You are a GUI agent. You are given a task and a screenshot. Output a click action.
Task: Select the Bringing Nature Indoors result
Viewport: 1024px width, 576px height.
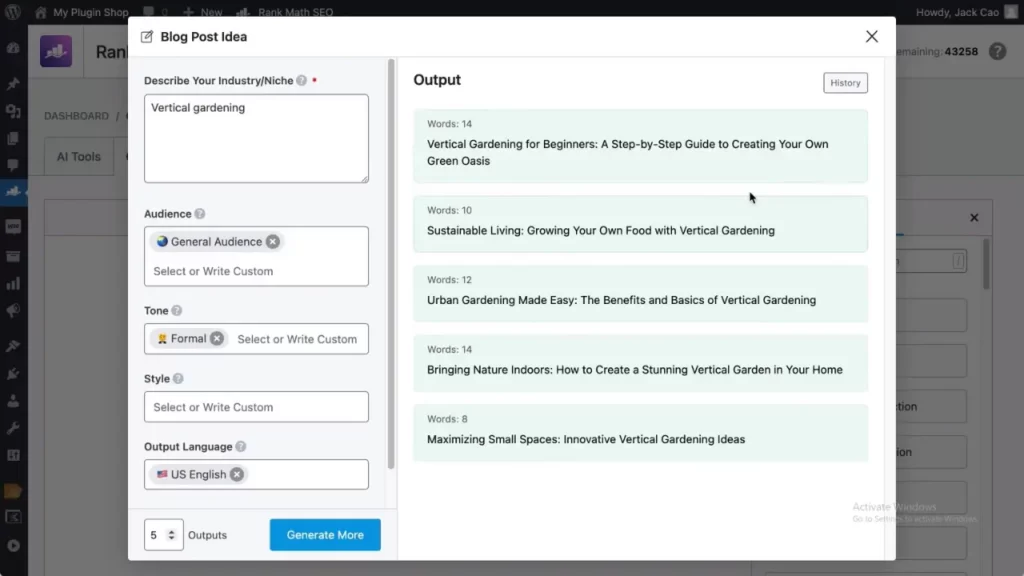point(640,363)
